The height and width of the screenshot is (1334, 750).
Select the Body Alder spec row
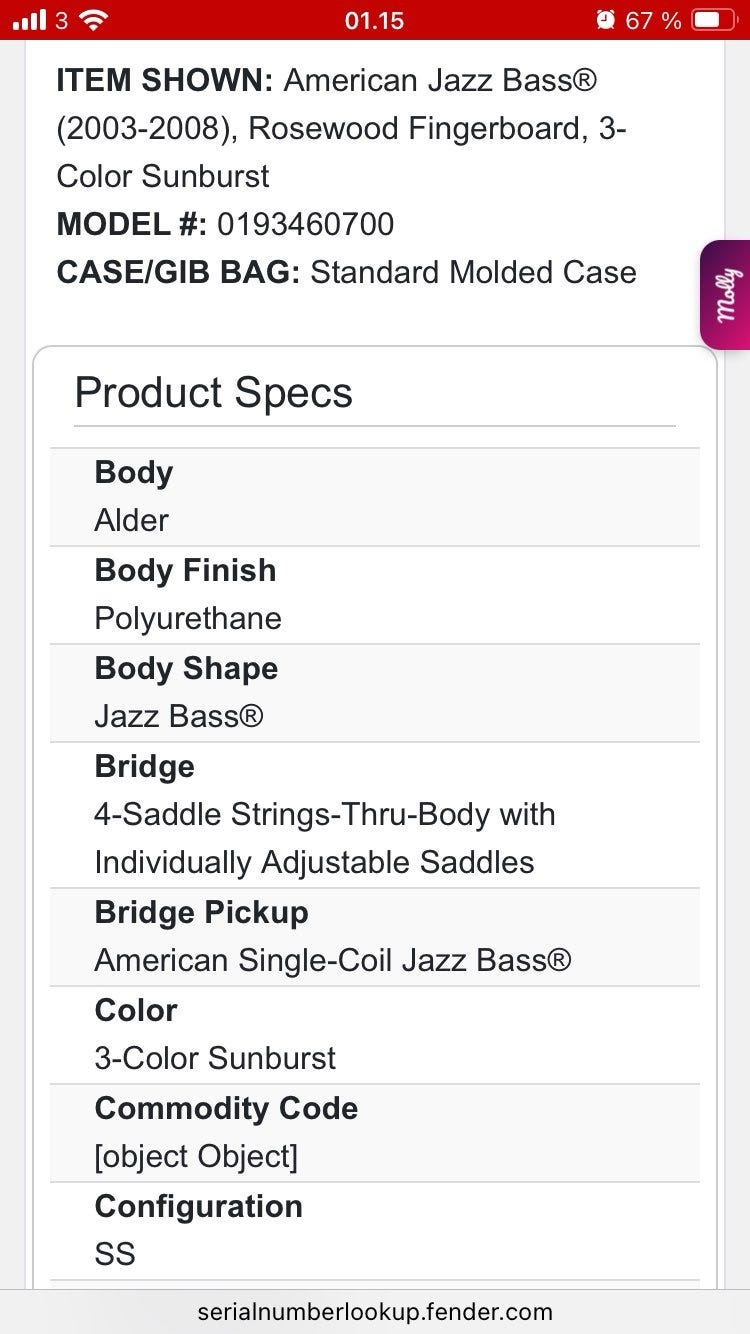coord(375,497)
